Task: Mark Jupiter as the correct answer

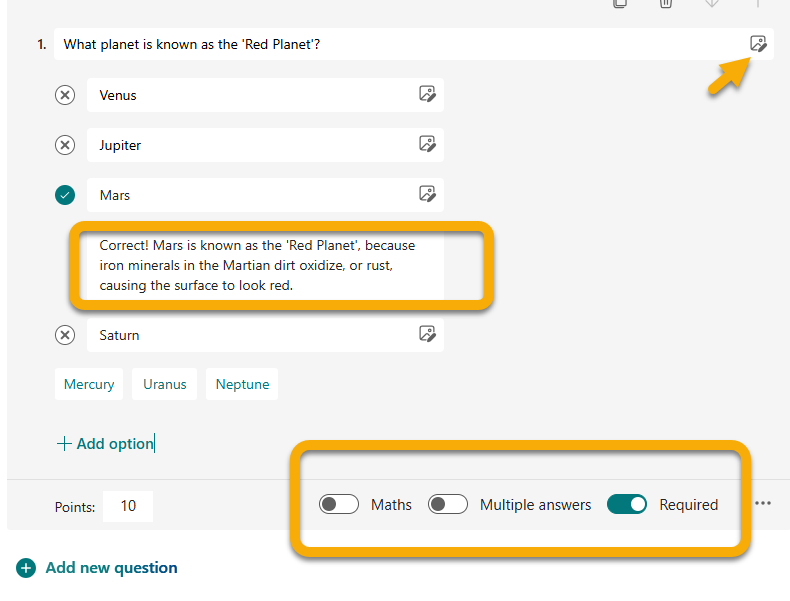Action: coord(65,145)
